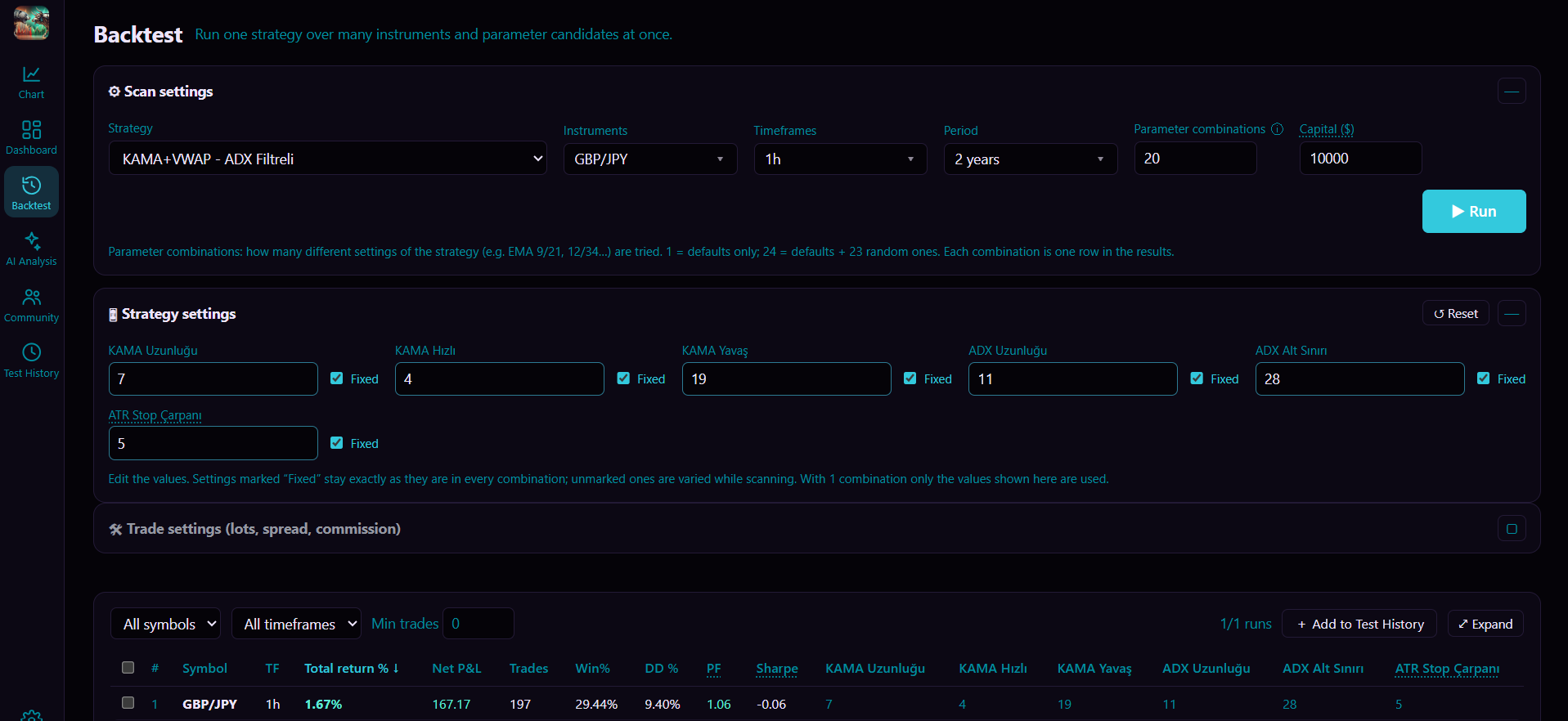
Task: Collapse the Strategy settings panel
Action: pos(1512,314)
